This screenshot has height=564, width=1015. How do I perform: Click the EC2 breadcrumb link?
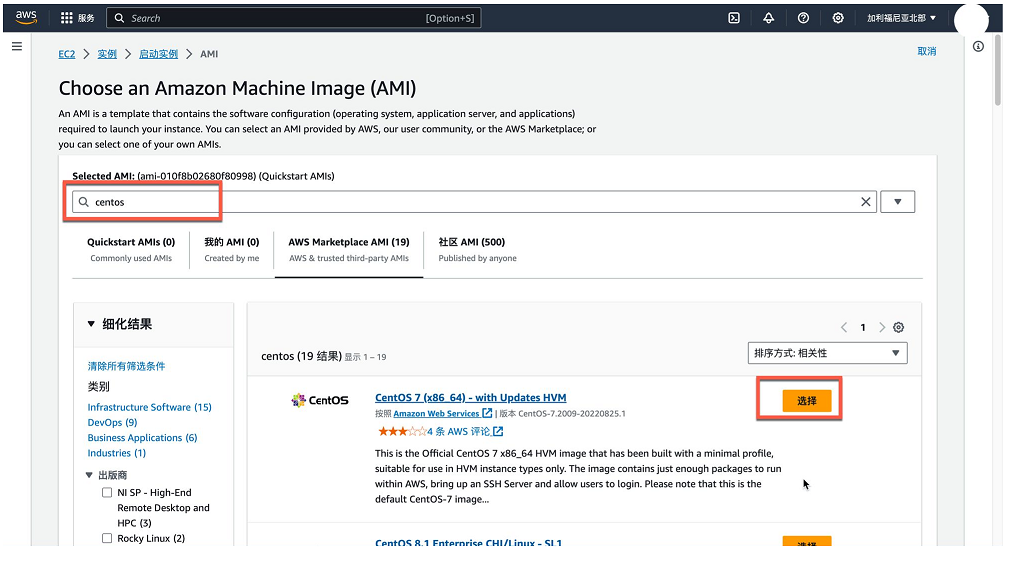67,54
